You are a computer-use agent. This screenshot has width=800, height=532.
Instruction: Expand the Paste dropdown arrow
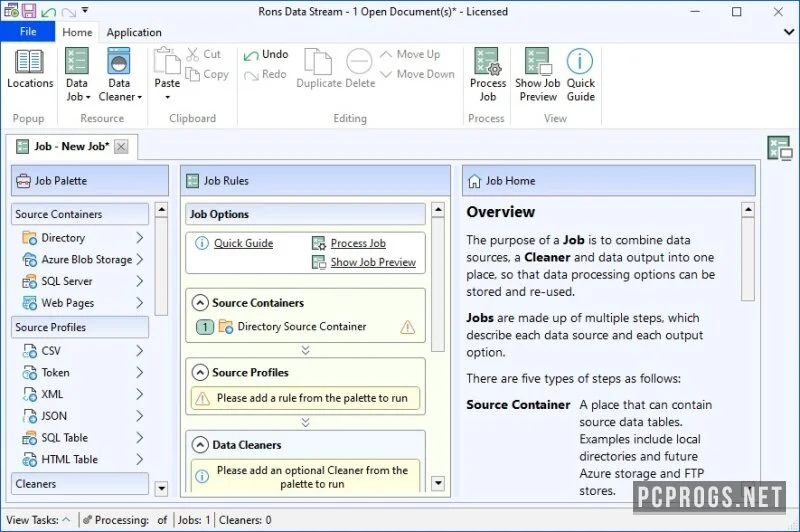coord(167,97)
